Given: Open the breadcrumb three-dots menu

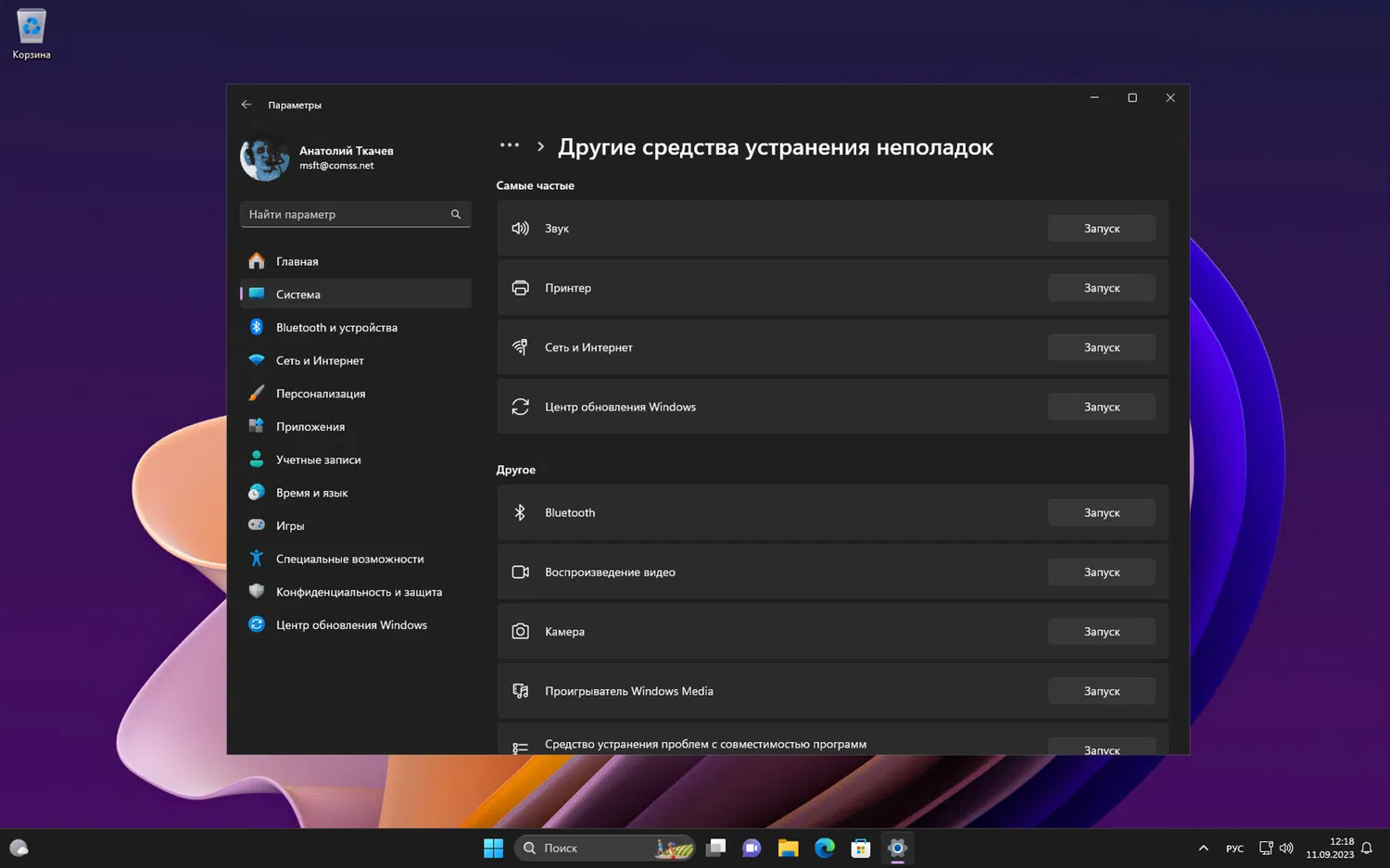Looking at the screenshot, I should tap(509, 145).
